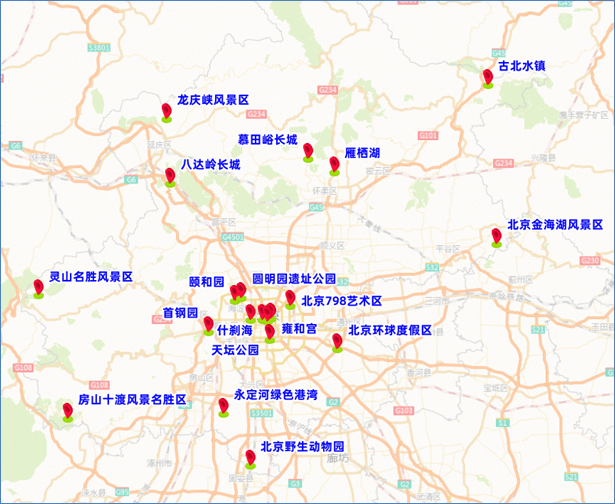
Task: Open the 永定河绿色港湾 map pin
Action: [223, 405]
